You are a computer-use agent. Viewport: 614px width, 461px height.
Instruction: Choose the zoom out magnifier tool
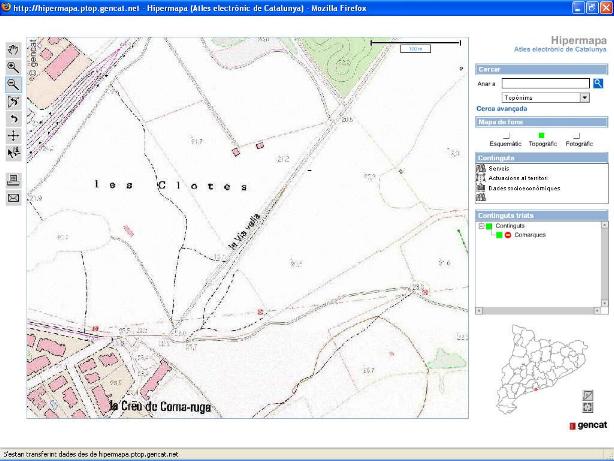tap(13, 85)
